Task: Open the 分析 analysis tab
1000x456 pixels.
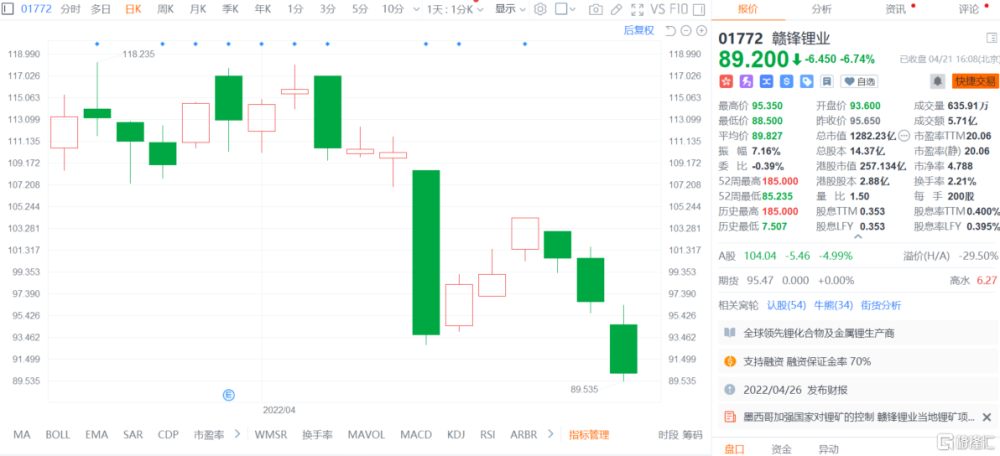Action: [x=821, y=9]
